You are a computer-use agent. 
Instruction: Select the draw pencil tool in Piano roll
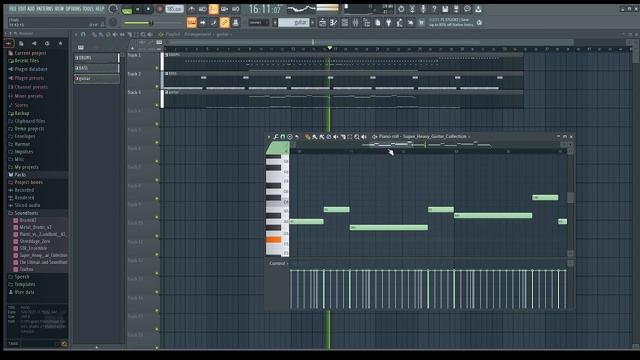(x=308, y=137)
